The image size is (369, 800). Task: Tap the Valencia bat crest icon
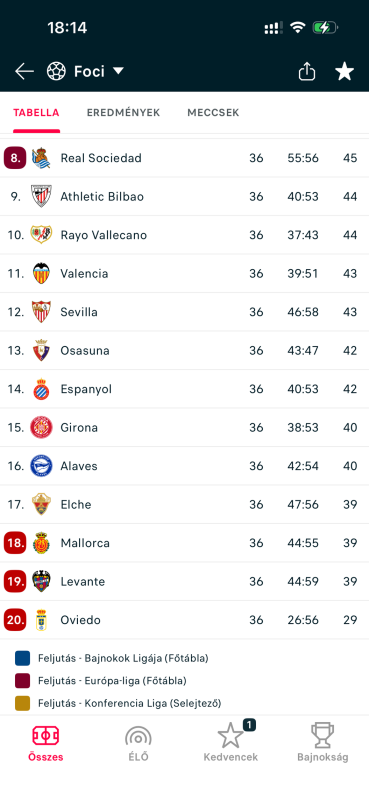click(x=41, y=273)
